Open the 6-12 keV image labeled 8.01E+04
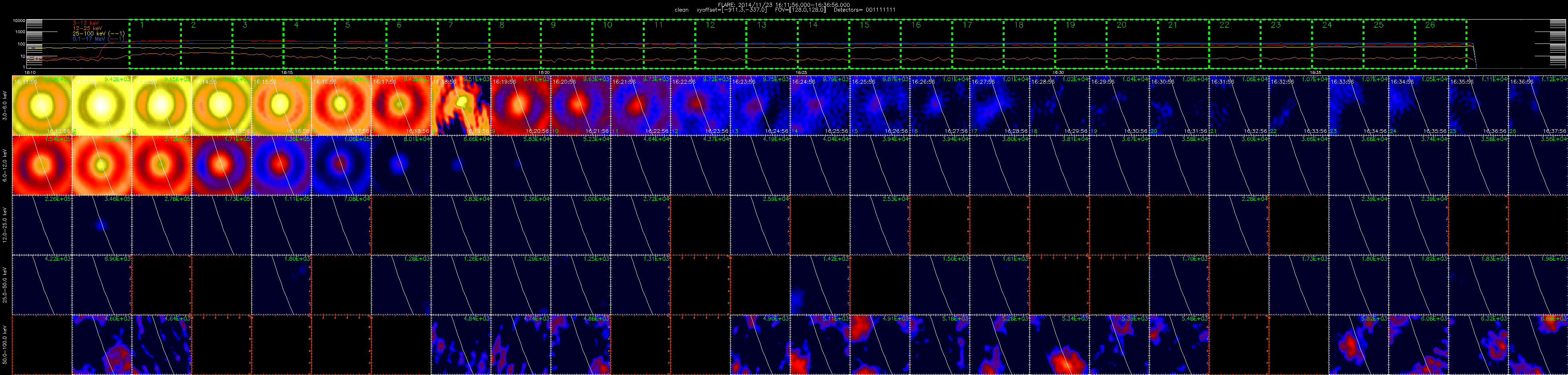Image resolution: width=1568 pixels, height=375 pixels. point(401,165)
